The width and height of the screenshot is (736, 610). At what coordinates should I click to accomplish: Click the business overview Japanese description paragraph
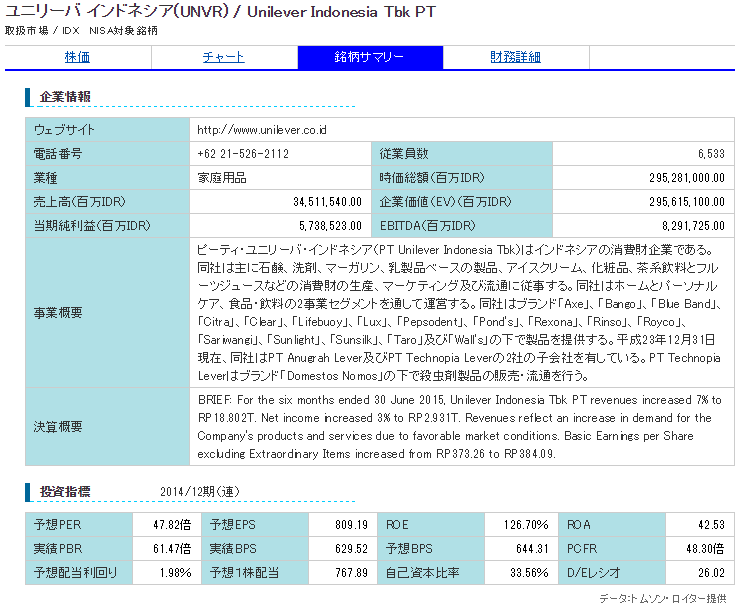tap(459, 313)
